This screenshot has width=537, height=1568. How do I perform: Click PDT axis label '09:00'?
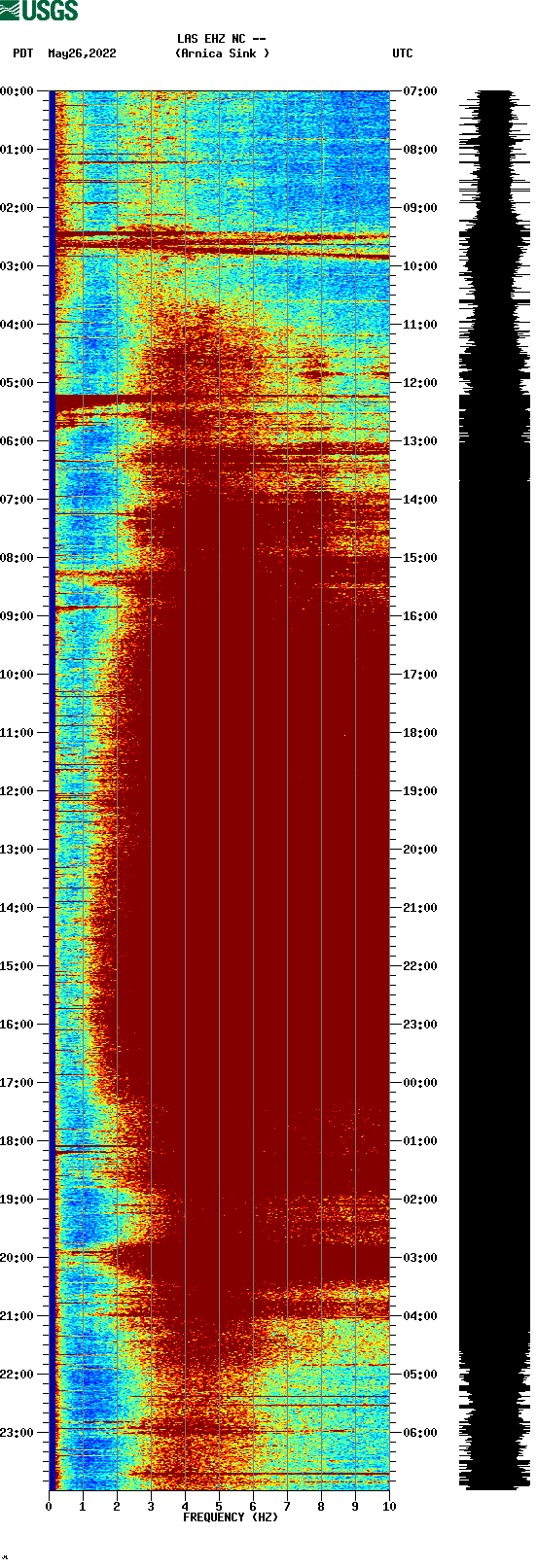tap(17, 616)
